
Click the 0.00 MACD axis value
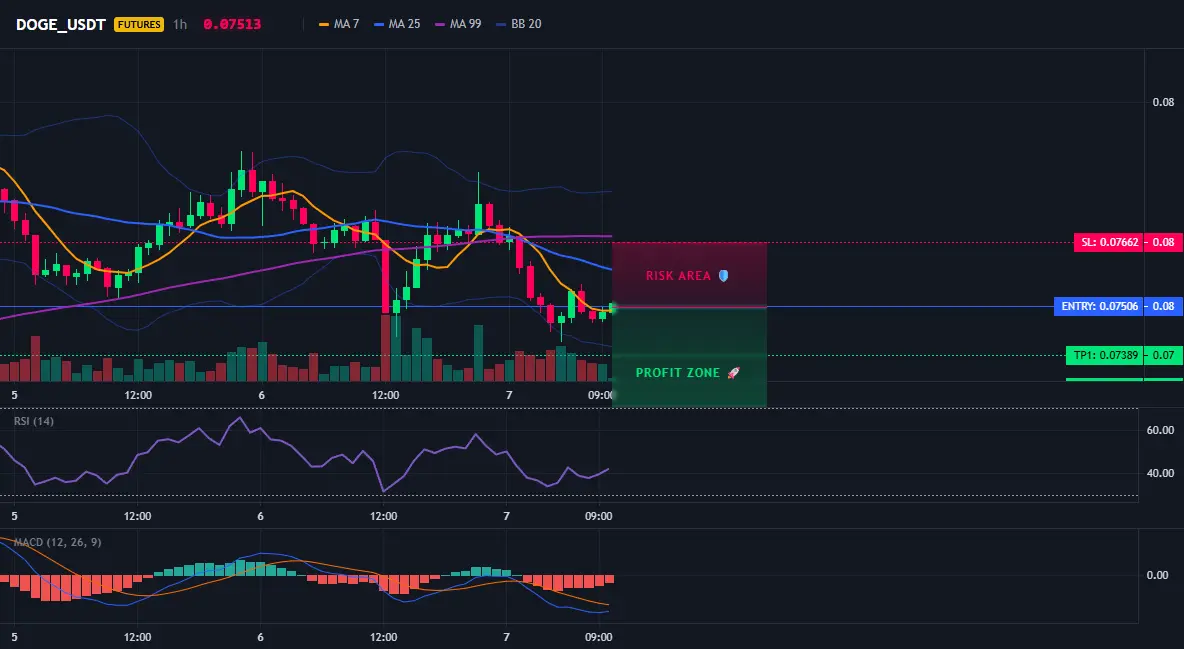pyautogui.click(x=1158, y=575)
